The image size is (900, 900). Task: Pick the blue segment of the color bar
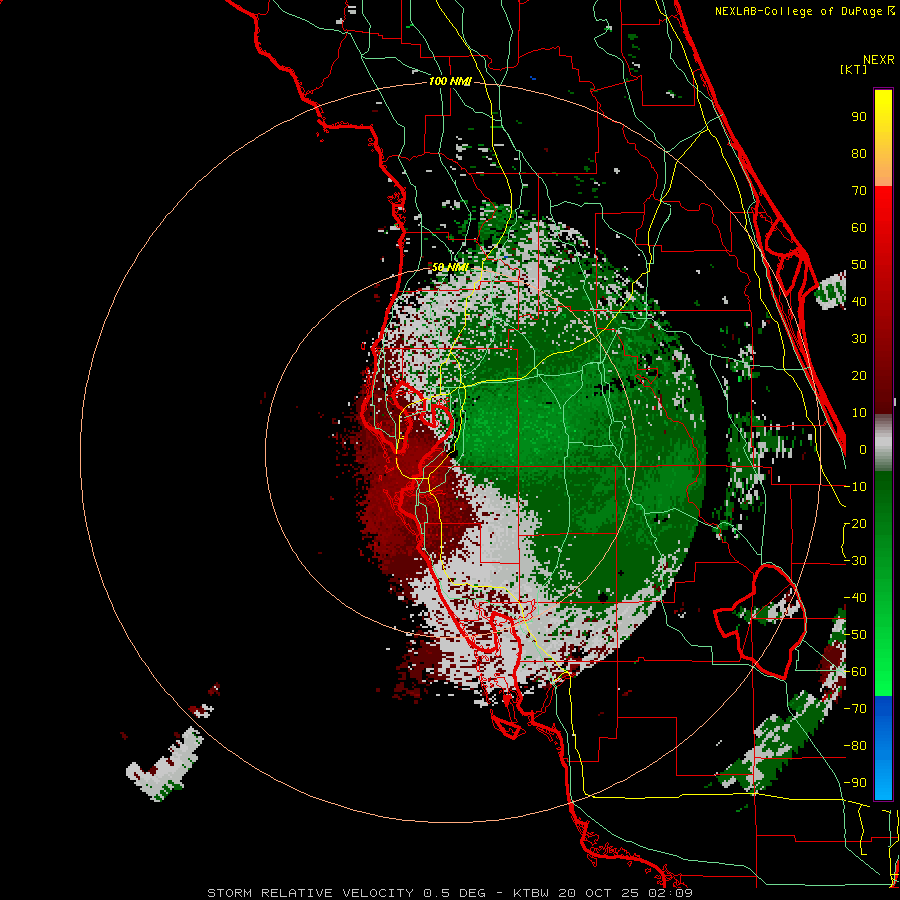[x=883, y=747]
